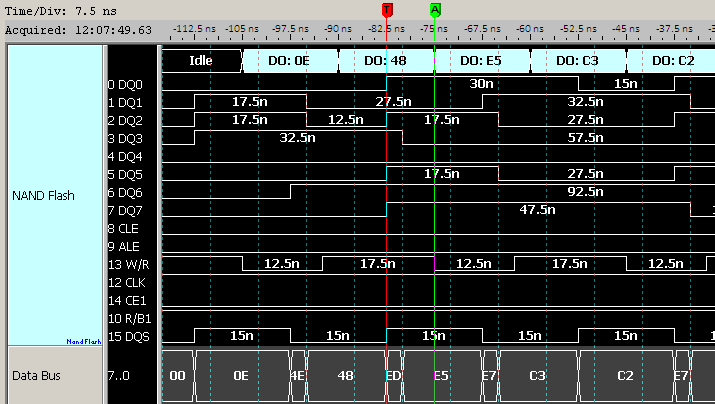The width and height of the screenshot is (715, 404).
Task: Select the 5 DQ5 signal name
Action: coord(125,175)
